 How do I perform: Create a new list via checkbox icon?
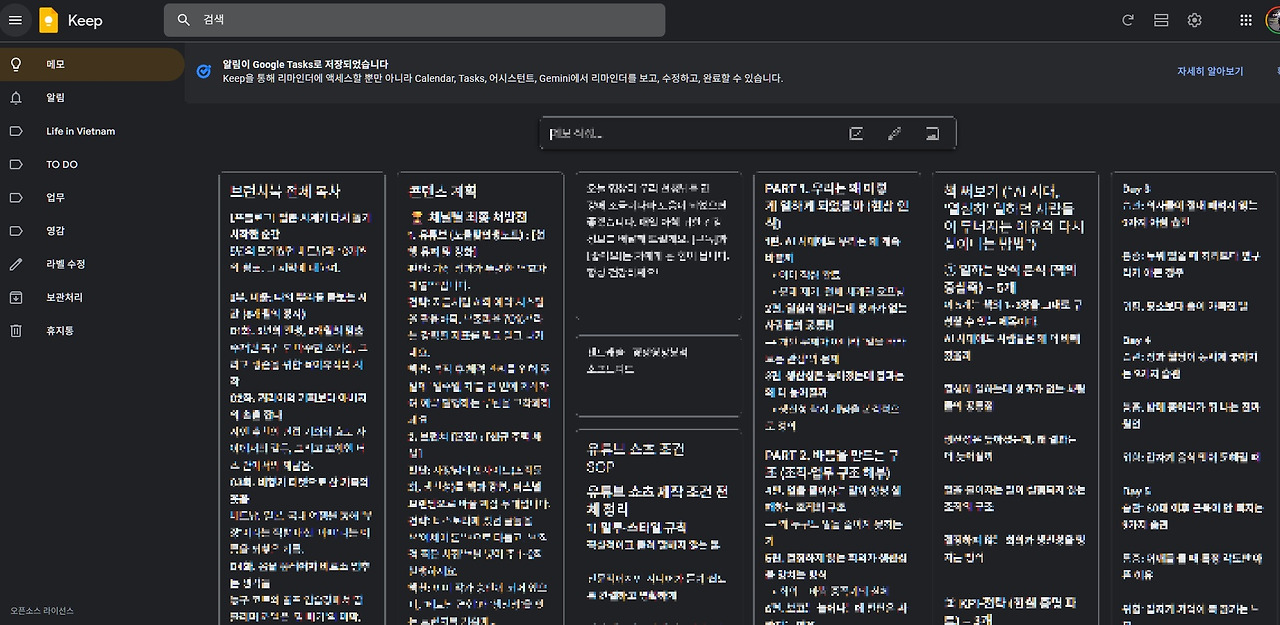click(856, 132)
